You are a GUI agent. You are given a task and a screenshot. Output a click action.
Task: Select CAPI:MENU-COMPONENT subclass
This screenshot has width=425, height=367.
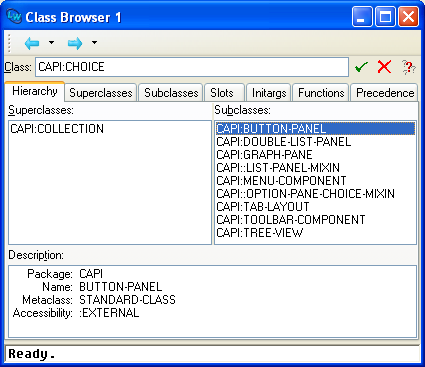(x=281, y=181)
